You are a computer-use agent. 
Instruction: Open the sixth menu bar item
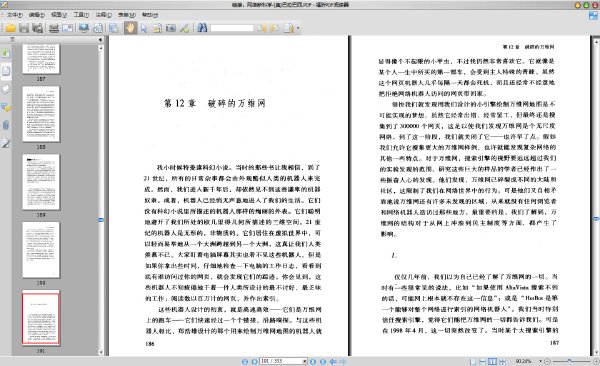coord(127,15)
